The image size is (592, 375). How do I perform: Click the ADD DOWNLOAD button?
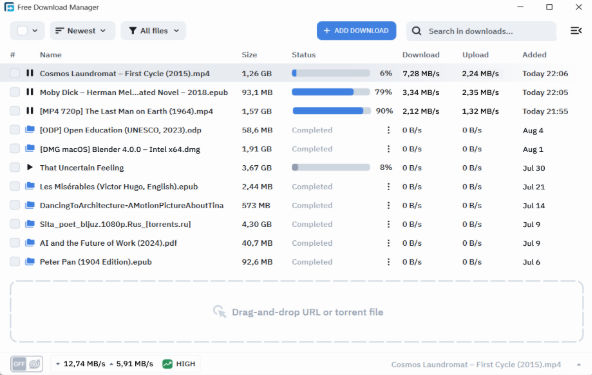(356, 31)
